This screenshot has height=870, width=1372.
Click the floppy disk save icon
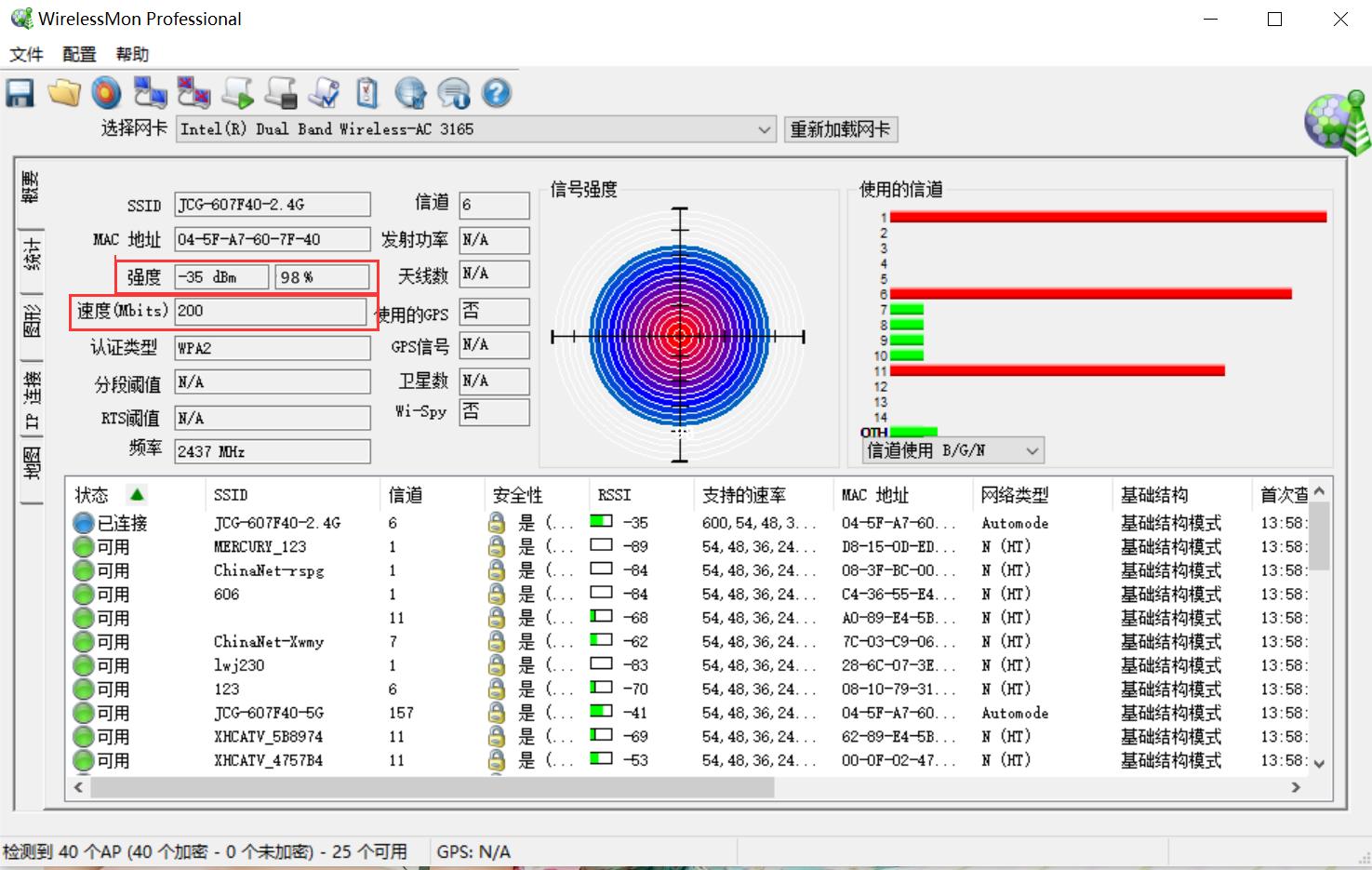coord(20,93)
